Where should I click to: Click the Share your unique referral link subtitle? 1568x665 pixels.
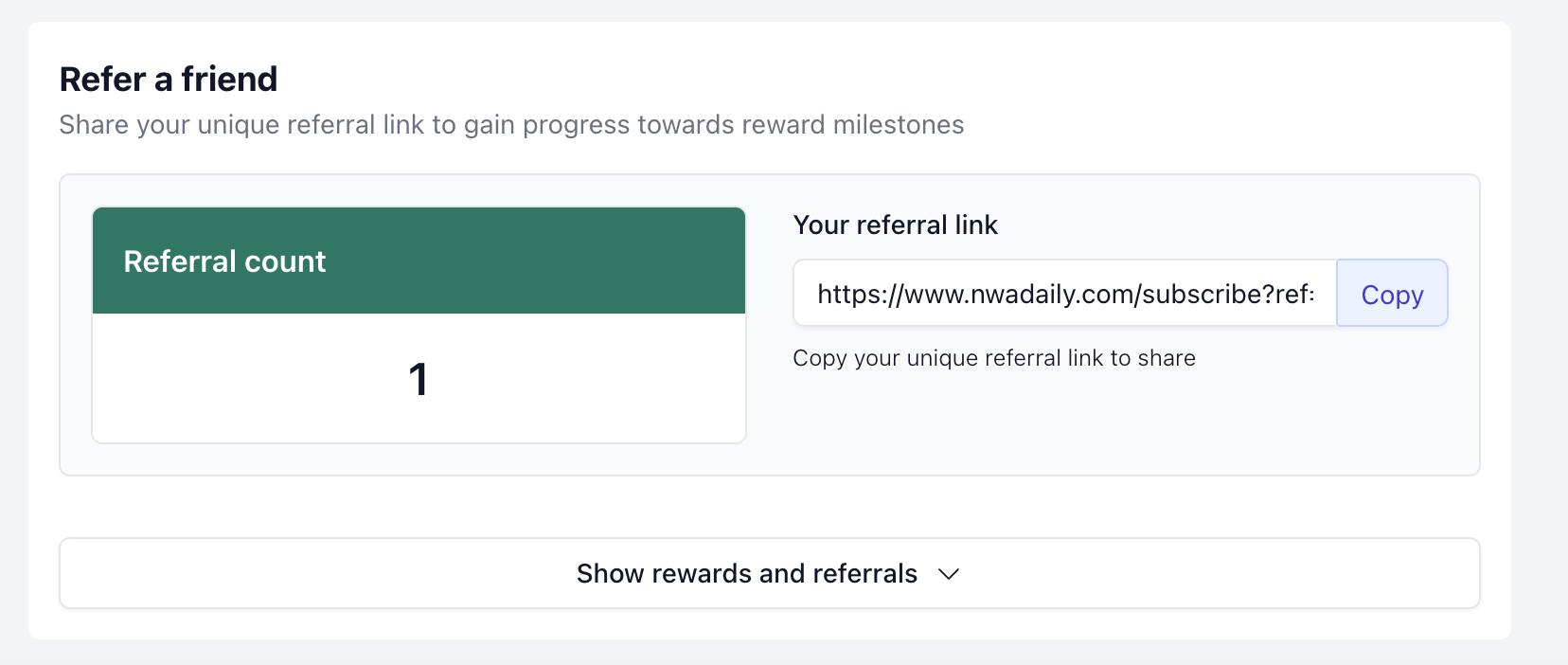point(511,125)
